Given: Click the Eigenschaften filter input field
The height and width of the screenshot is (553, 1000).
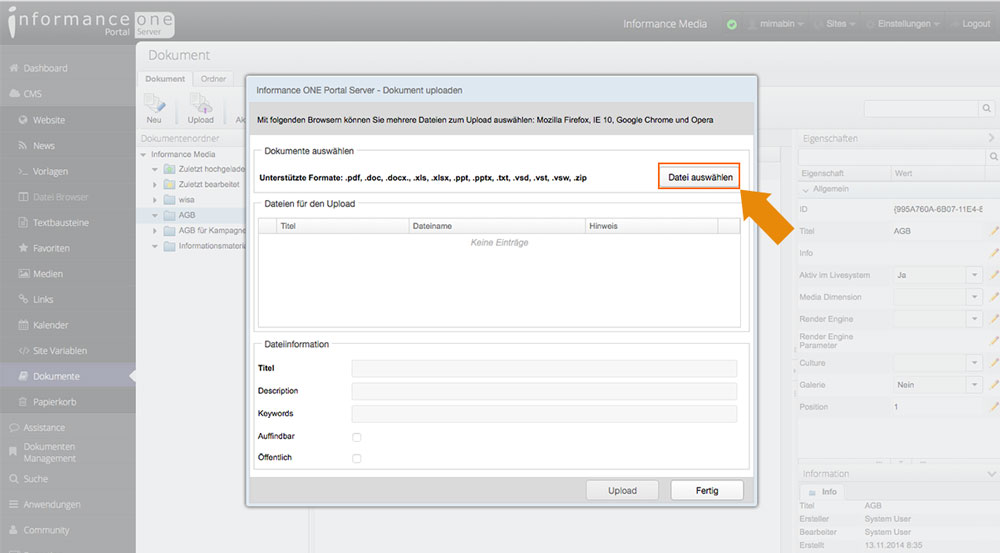Looking at the screenshot, I should pyautogui.click(x=891, y=156).
